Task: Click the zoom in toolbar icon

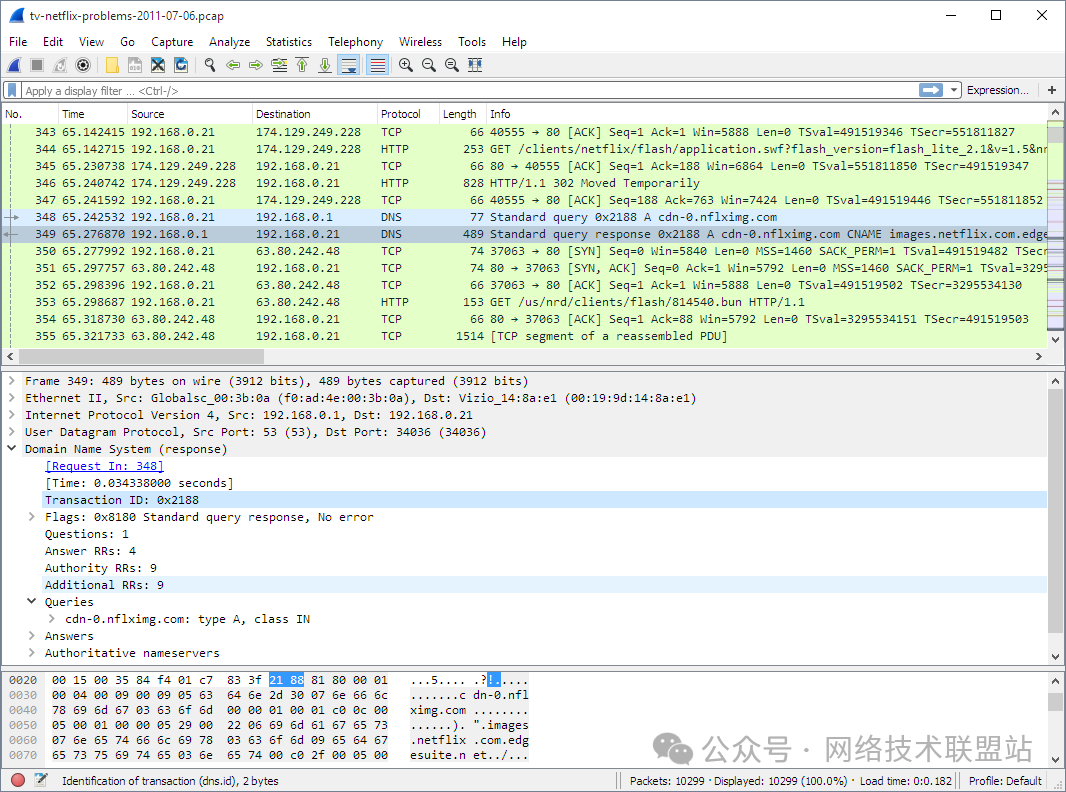Action: coord(406,65)
